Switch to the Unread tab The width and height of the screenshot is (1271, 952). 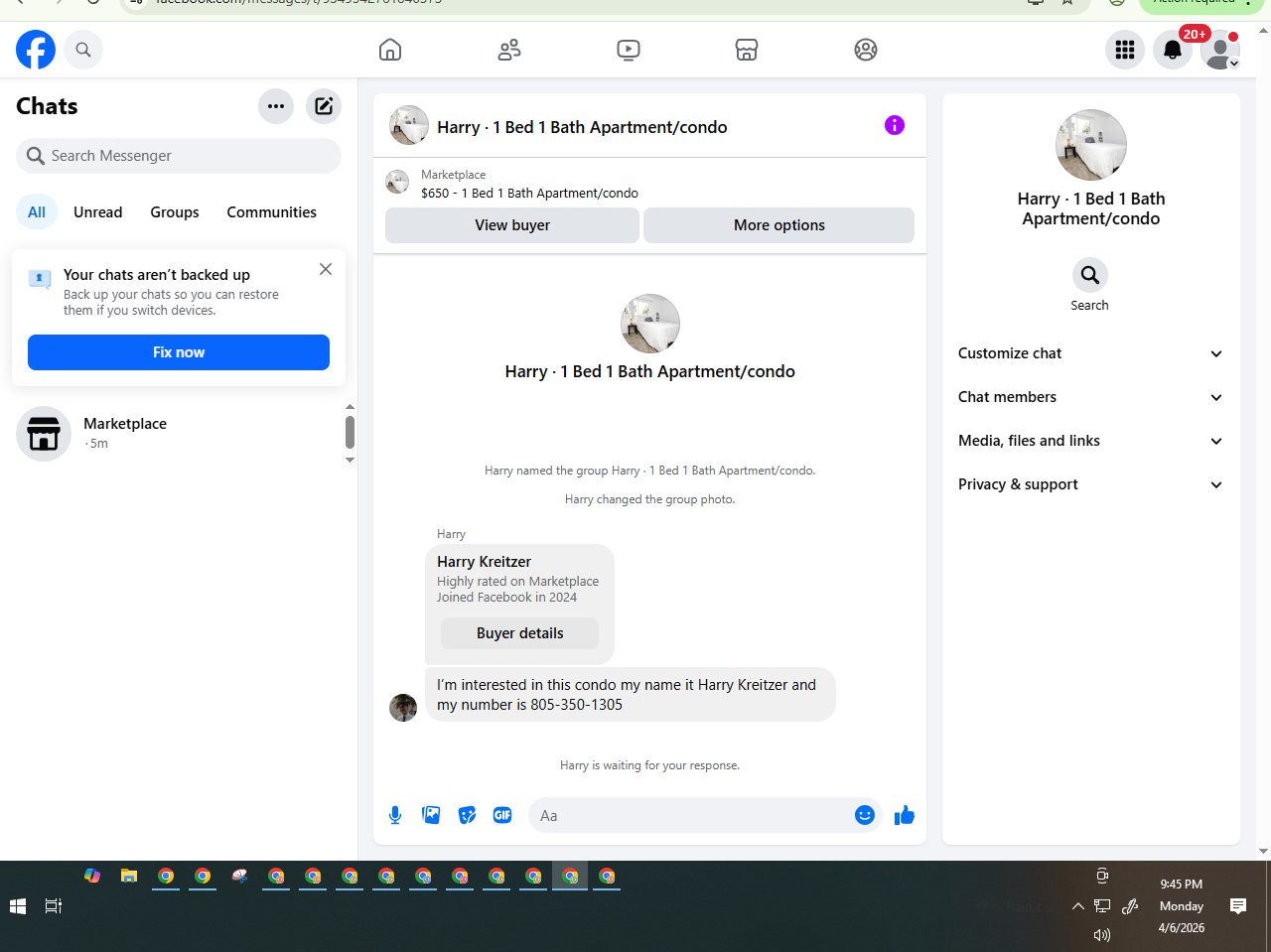click(98, 212)
